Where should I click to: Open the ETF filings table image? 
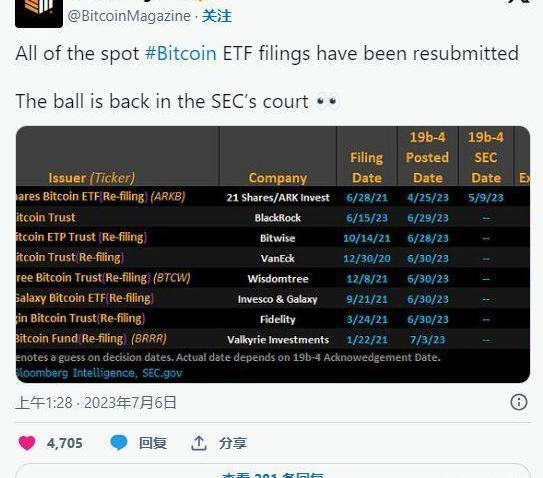[x=273, y=254]
